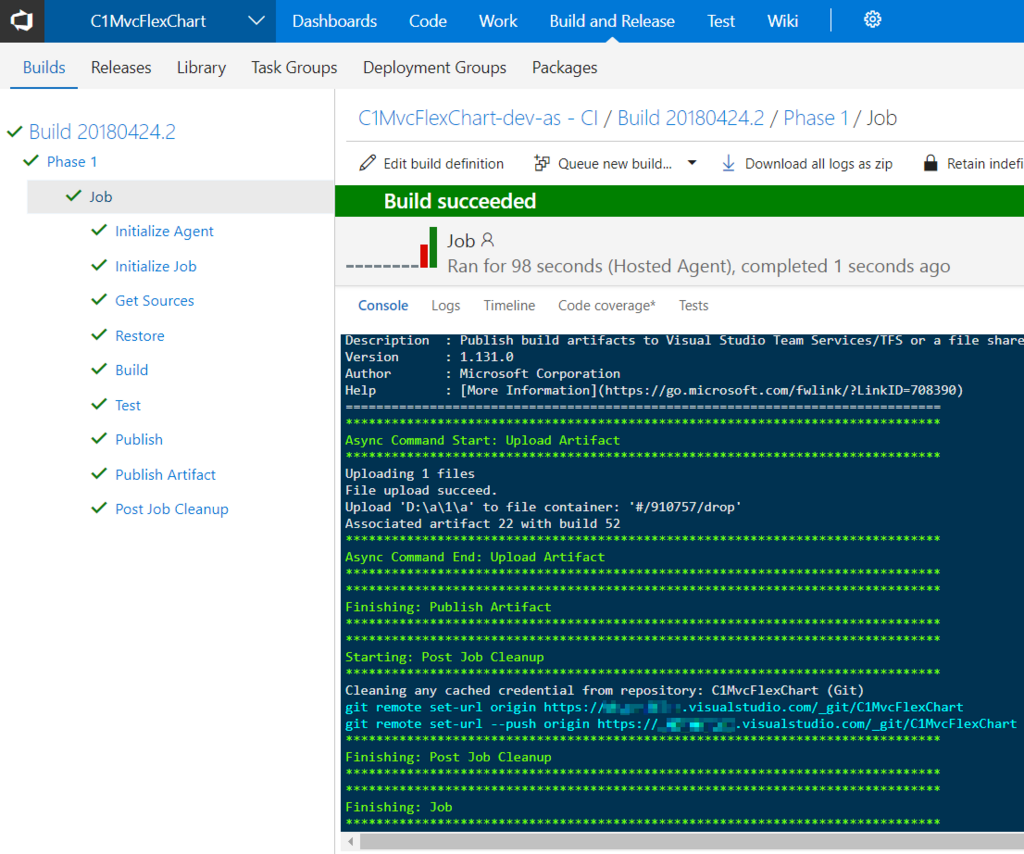This screenshot has height=854, width=1024.
Task: Expand the C1MvcFlexChart project dropdown chevron
Action: tap(257, 21)
